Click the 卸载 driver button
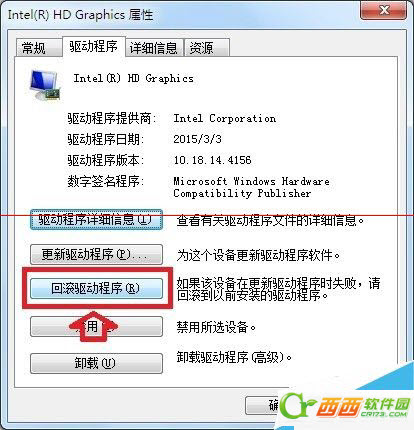414x430 pixels. (x=96, y=363)
